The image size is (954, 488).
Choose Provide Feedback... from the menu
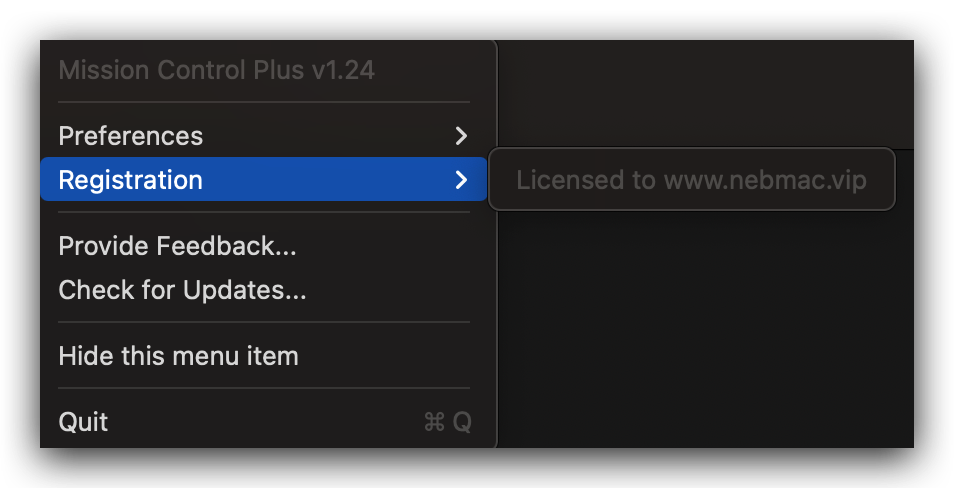click(177, 246)
